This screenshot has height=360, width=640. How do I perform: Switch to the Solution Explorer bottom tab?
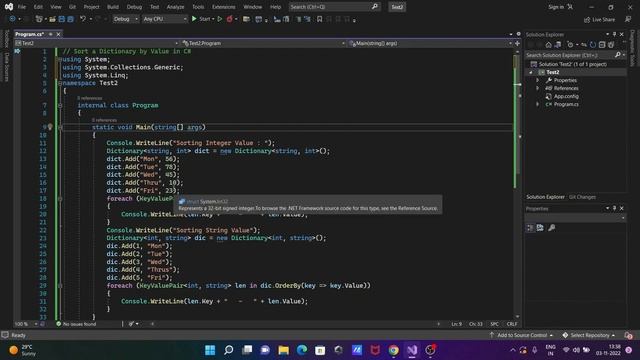tap(545, 197)
